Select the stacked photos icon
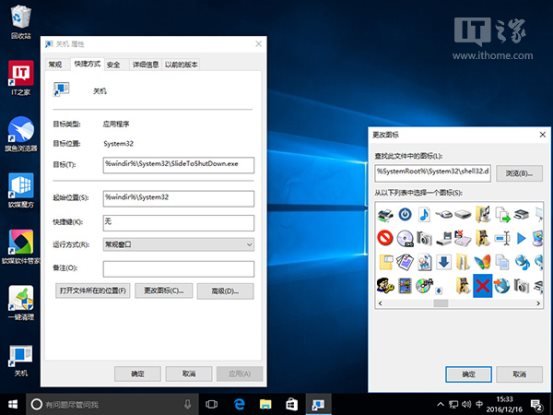 pyautogui.click(x=405, y=262)
